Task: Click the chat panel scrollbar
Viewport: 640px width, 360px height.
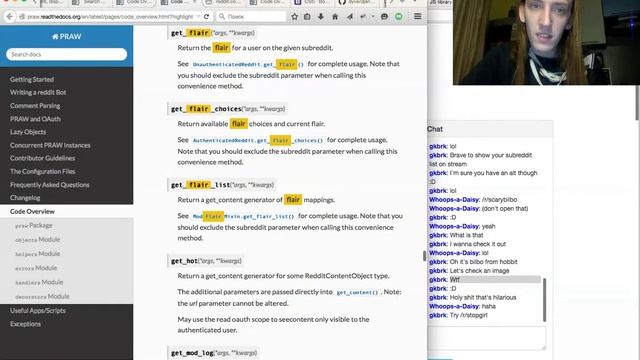Action: point(544,300)
